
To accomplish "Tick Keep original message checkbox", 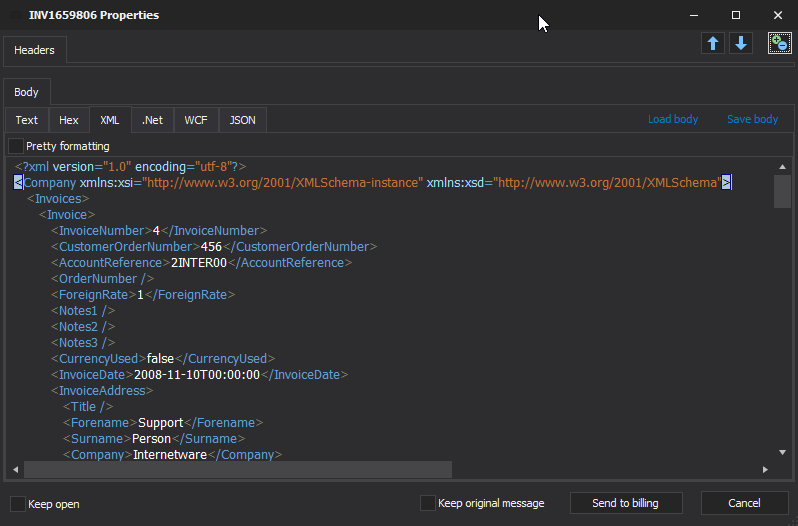I will coord(428,503).
